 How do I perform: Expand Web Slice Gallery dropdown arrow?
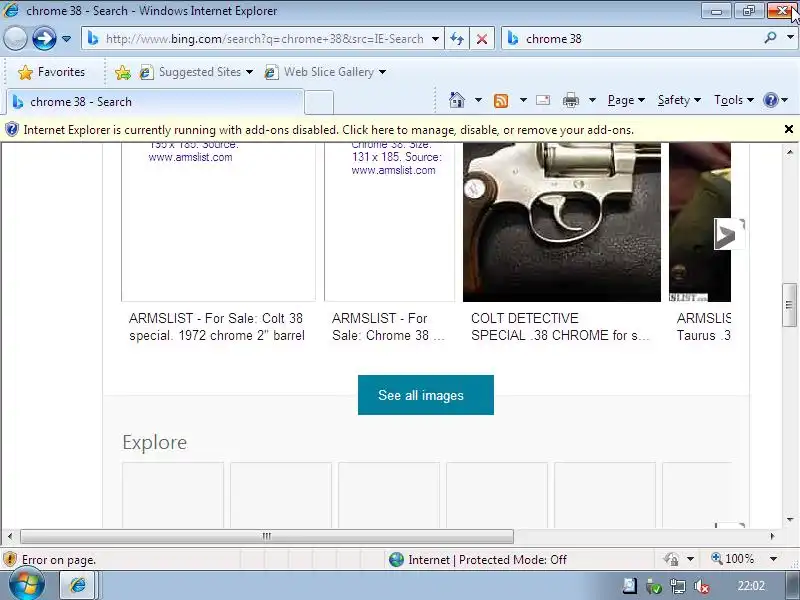(x=382, y=72)
